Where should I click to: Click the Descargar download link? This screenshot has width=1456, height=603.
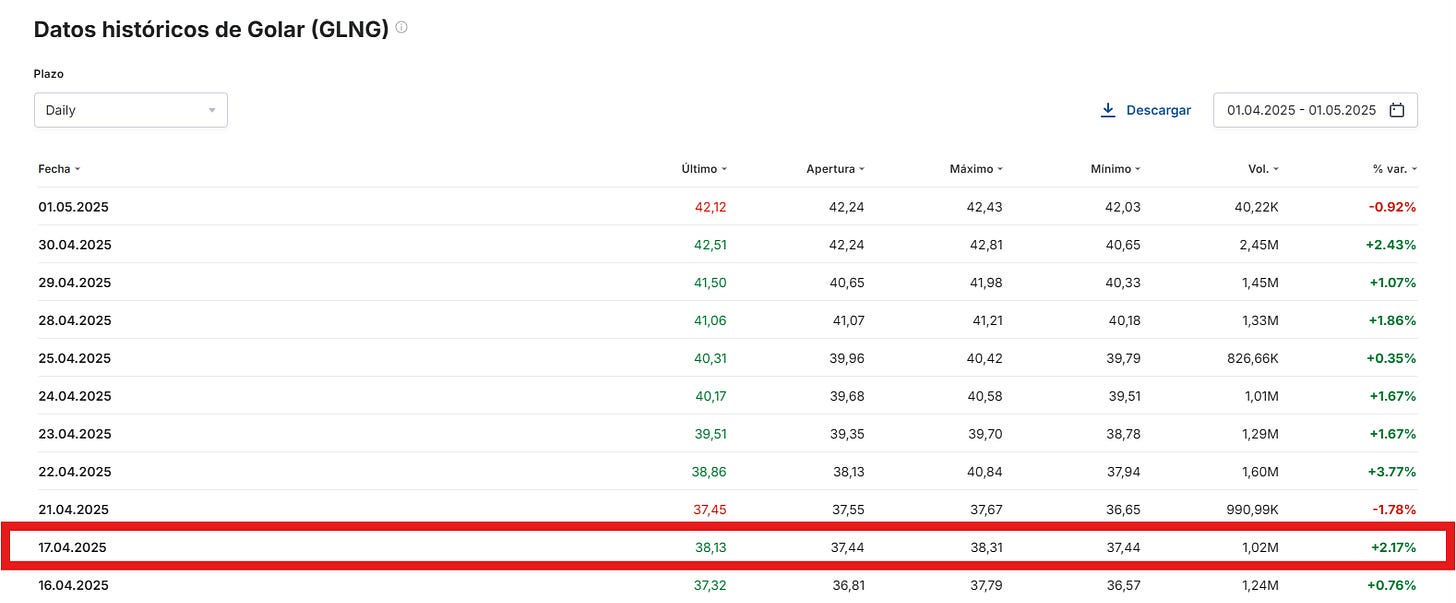(x=1146, y=110)
